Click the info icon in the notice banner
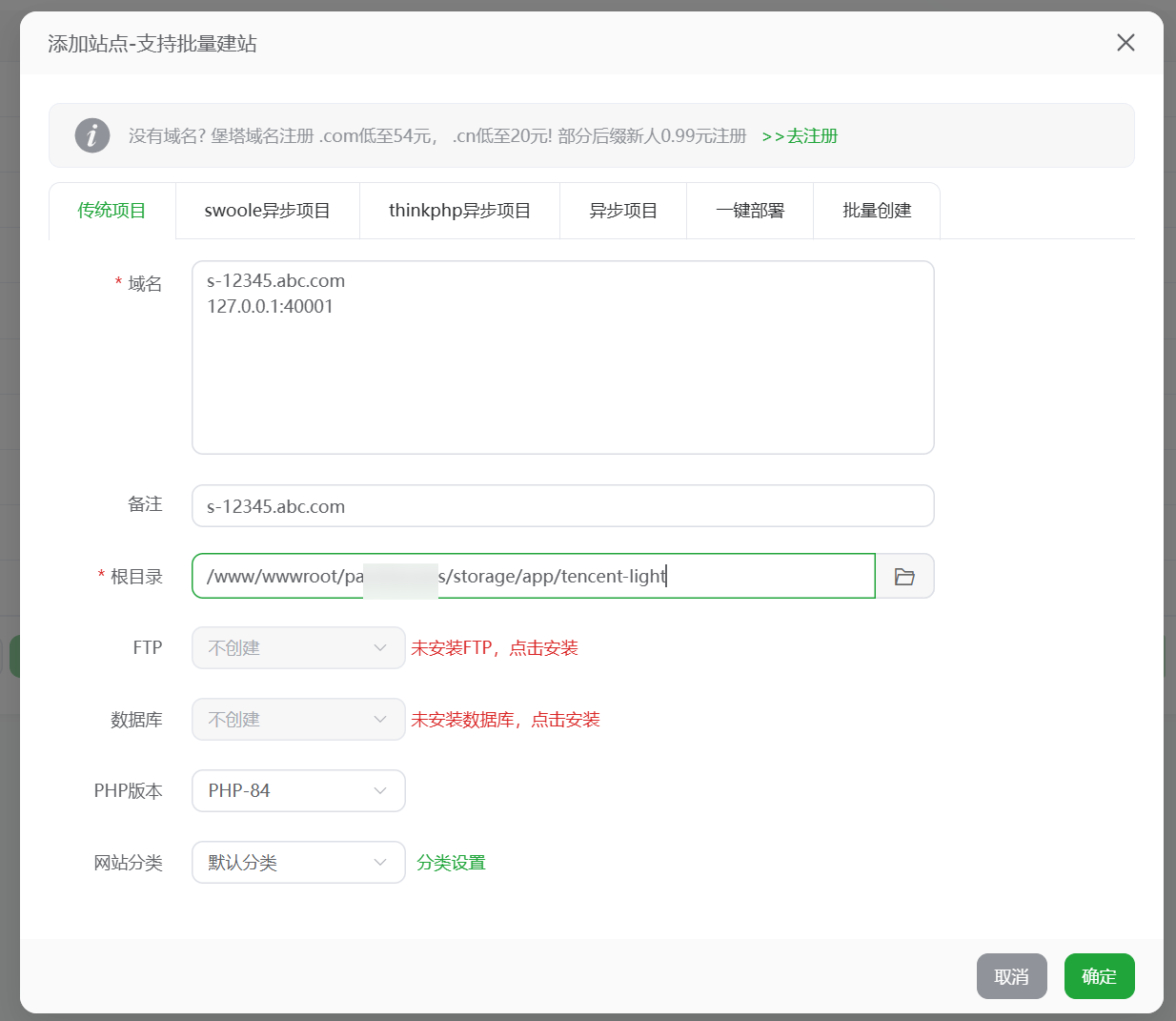This screenshot has height=1021, width=1176. (x=92, y=135)
